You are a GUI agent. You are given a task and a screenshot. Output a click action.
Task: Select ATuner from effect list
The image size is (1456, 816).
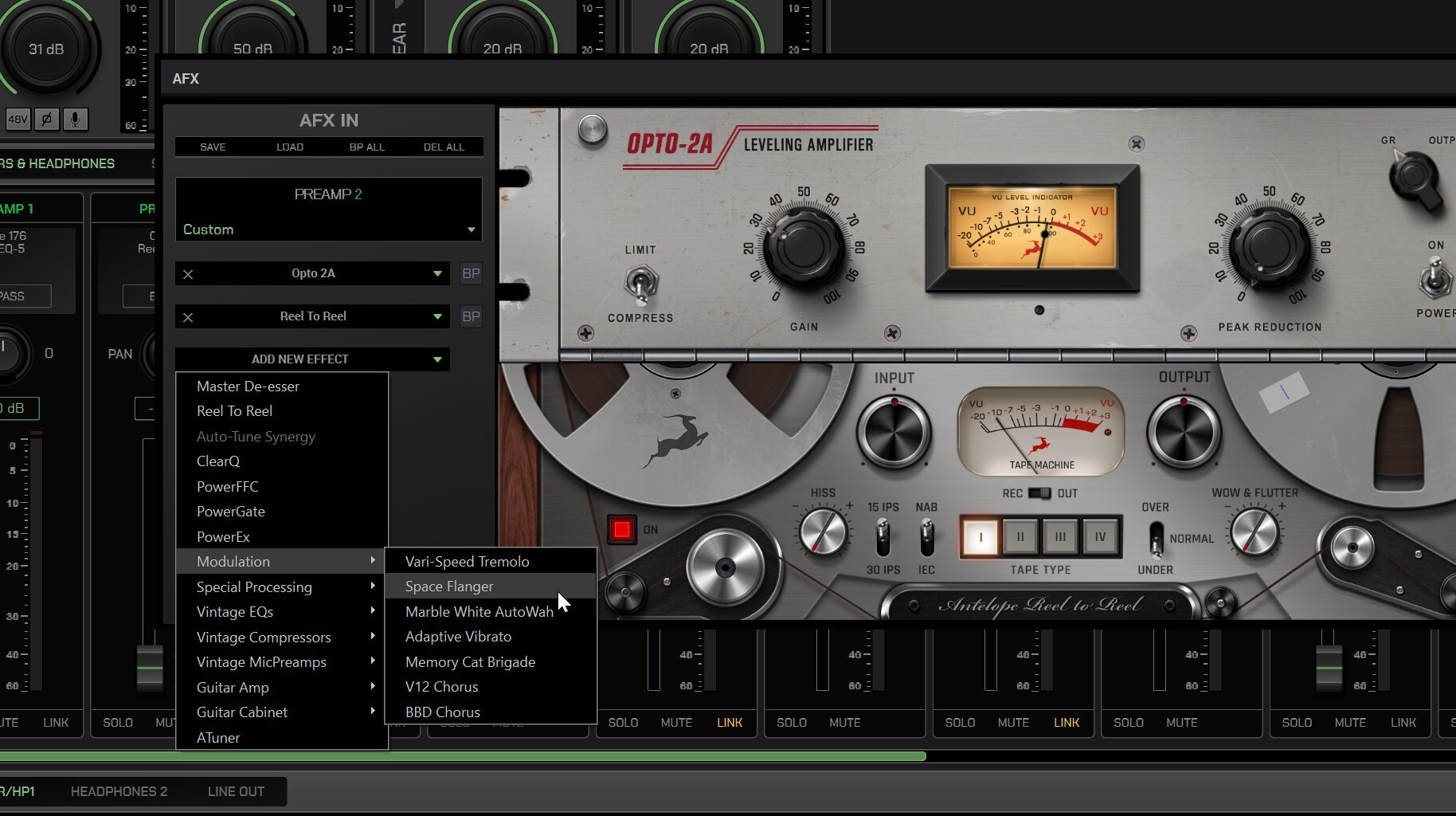pyautogui.click(x=282, y=738)
